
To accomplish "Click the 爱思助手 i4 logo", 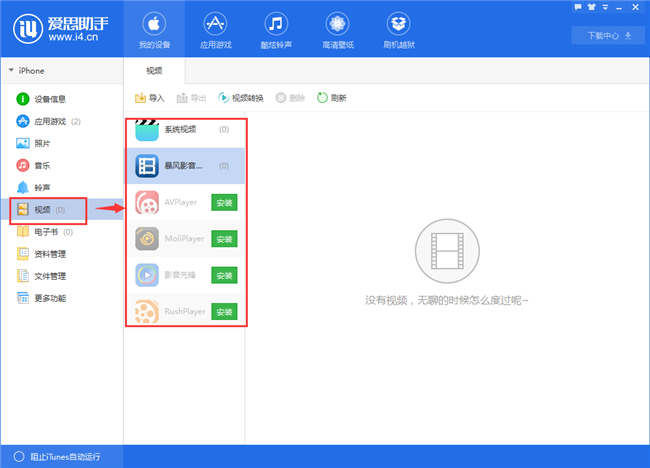I will click(61, 29).
